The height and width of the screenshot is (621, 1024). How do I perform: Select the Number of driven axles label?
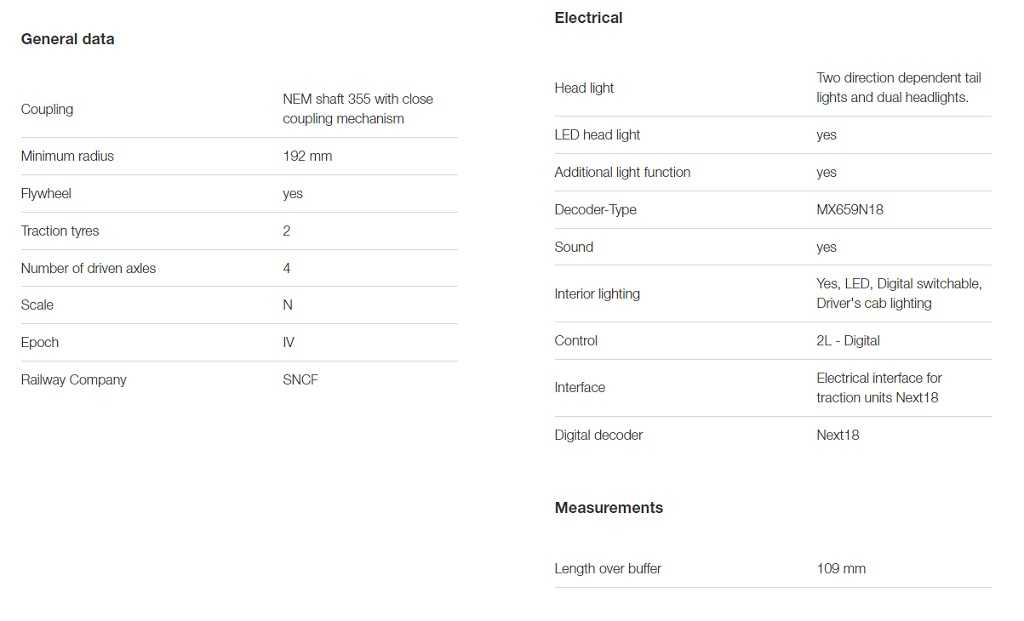coord(88,268)
